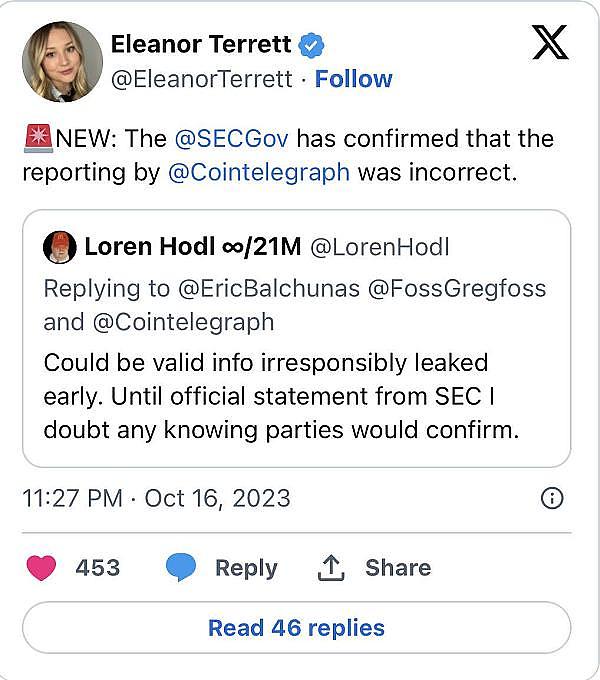Screen dimensions: 600x680
Task: Click the Eleanor Terrett display name
Action: [x=201, y=44]
